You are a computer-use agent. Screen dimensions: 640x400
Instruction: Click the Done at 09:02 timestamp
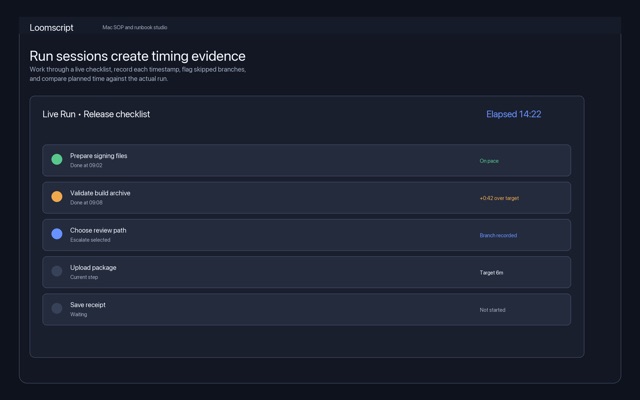tap(86, 165)
